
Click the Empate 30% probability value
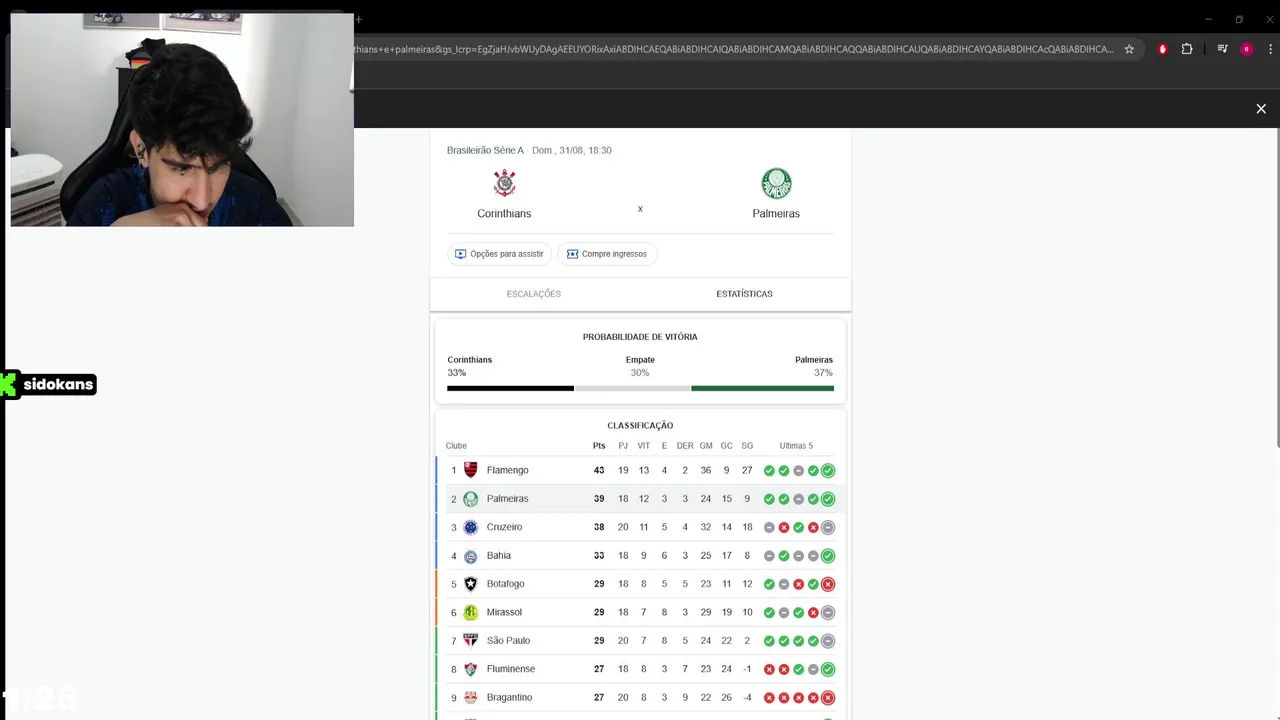[x=640, y=373]
